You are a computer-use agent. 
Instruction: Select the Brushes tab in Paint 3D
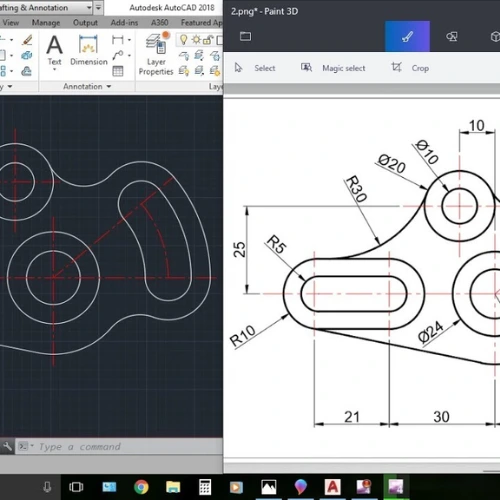pos(407,36)
